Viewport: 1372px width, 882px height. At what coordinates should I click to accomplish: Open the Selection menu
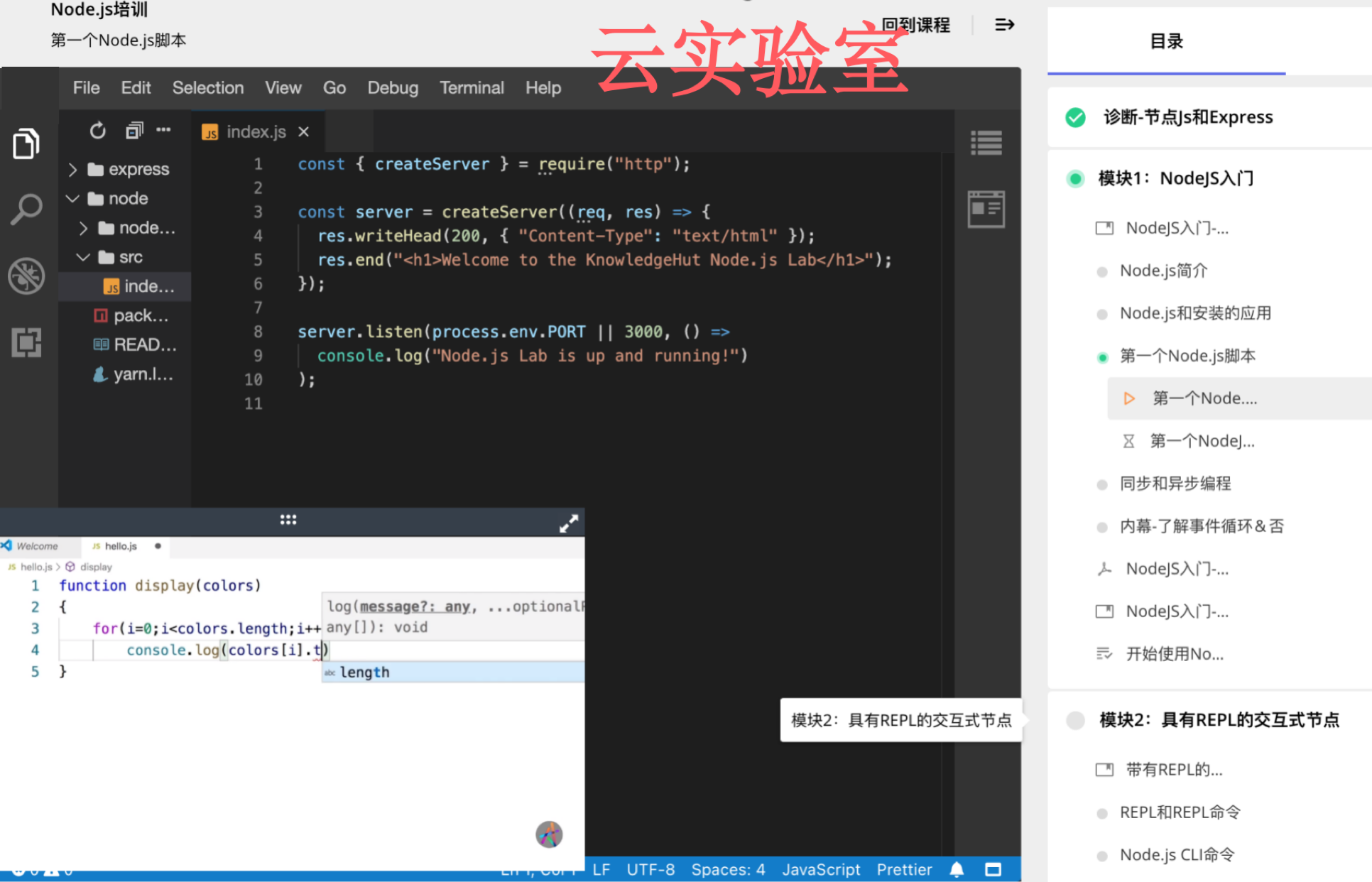click(207, 87)
